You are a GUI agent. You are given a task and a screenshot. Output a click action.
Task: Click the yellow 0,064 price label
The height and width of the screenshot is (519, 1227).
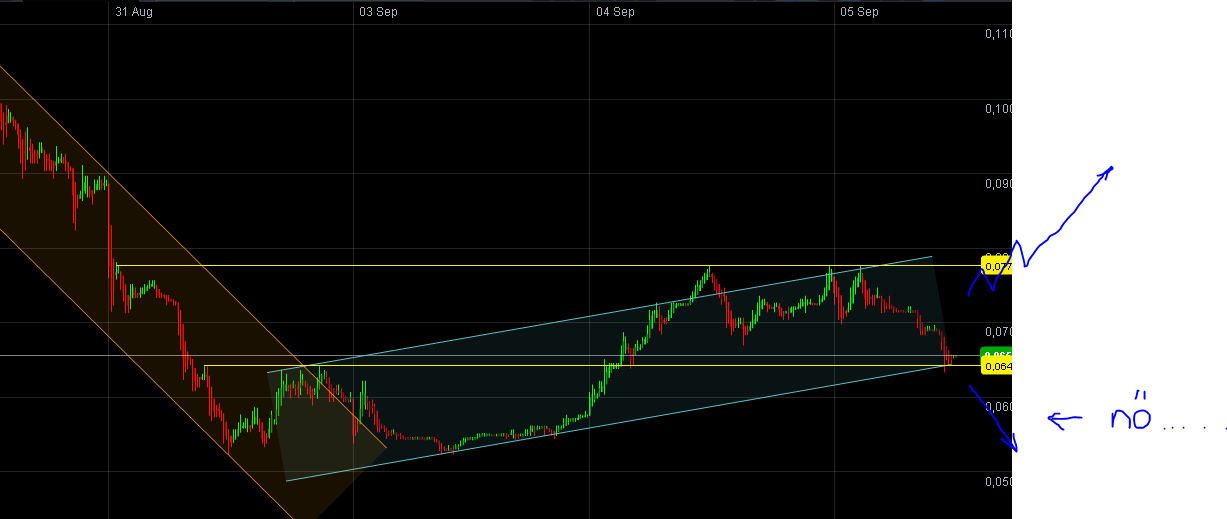click(997, 366)
